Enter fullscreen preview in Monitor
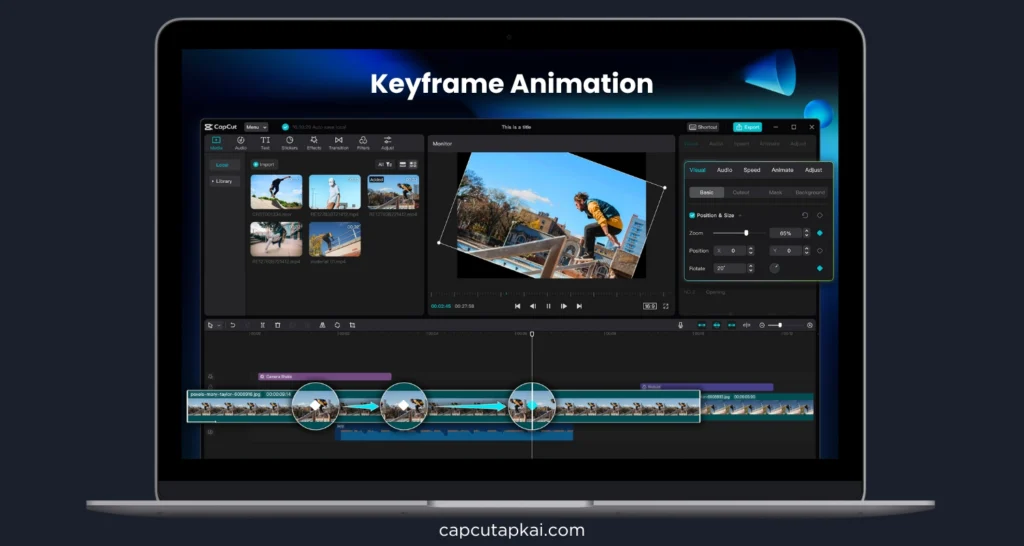This screenshot has height=546, width=1024. 666,306
